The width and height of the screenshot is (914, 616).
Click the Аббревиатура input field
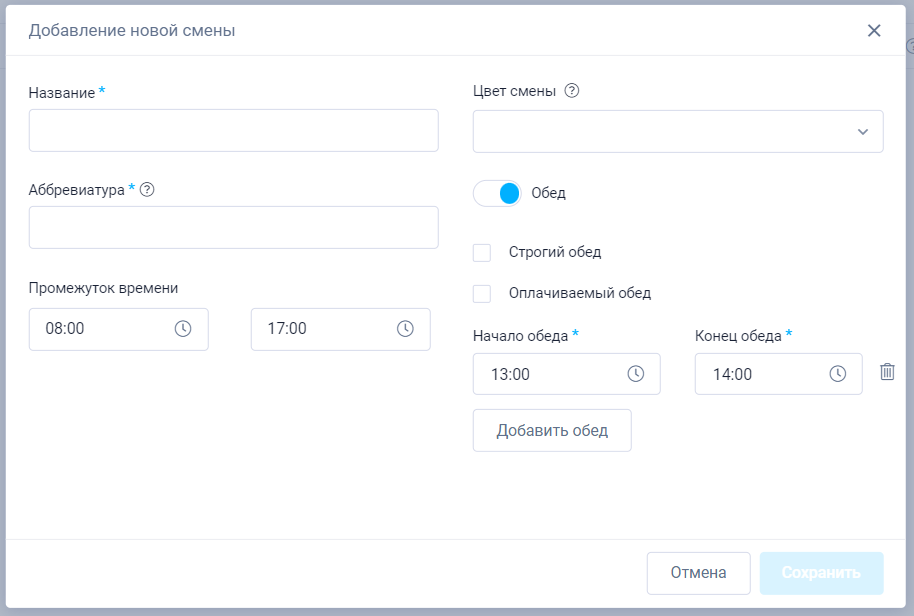pos(234,227)
